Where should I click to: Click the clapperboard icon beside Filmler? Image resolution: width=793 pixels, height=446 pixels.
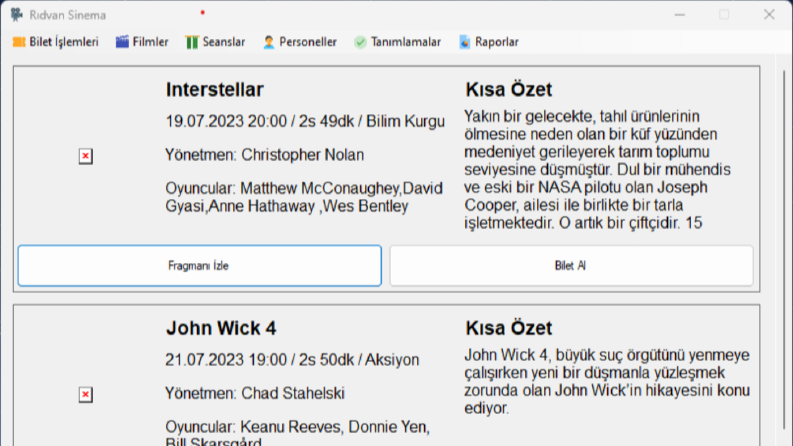122,42
